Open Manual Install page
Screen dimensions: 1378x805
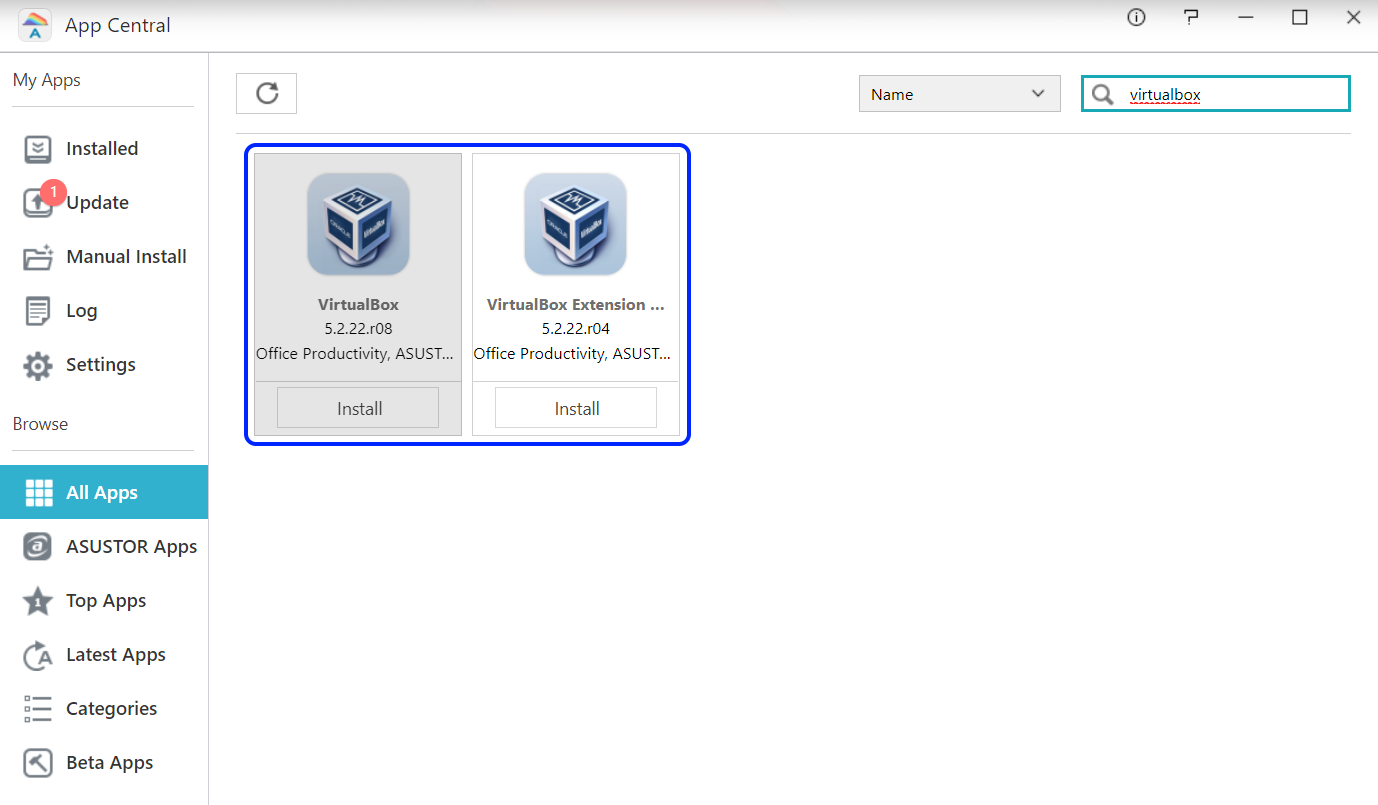click(x=104, y=257)
